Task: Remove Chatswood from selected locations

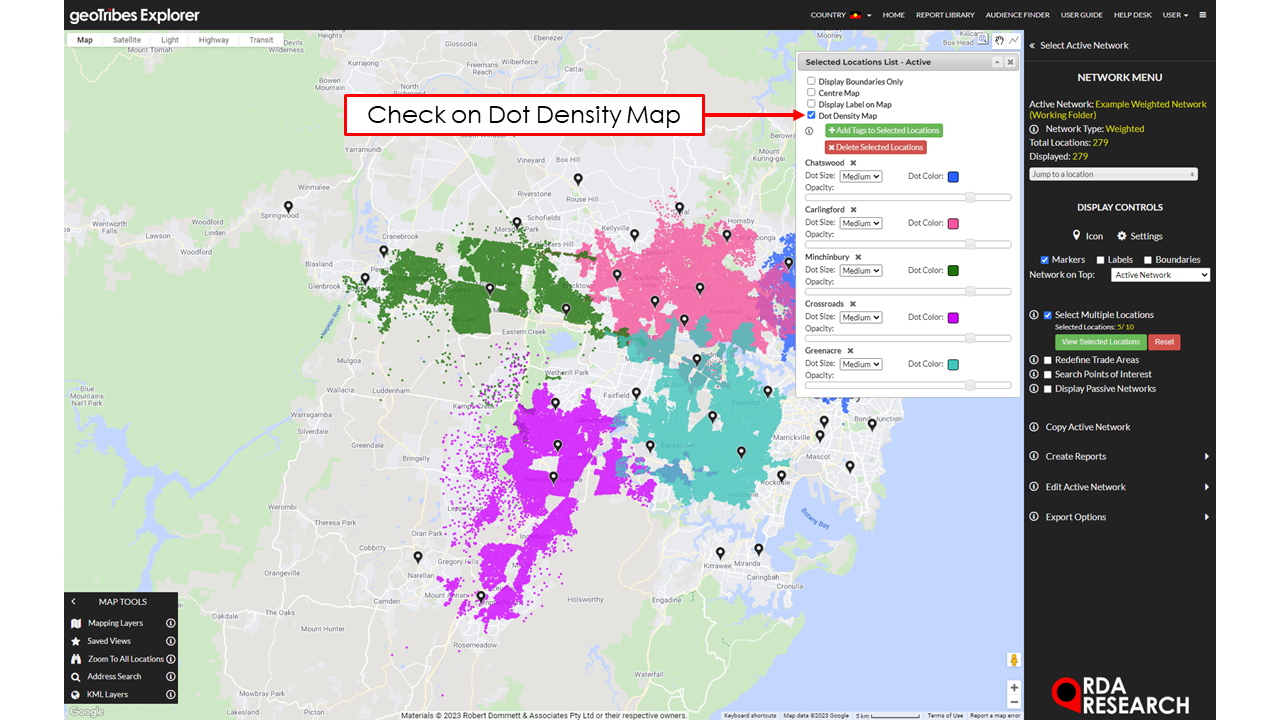Action: point(853,163)
